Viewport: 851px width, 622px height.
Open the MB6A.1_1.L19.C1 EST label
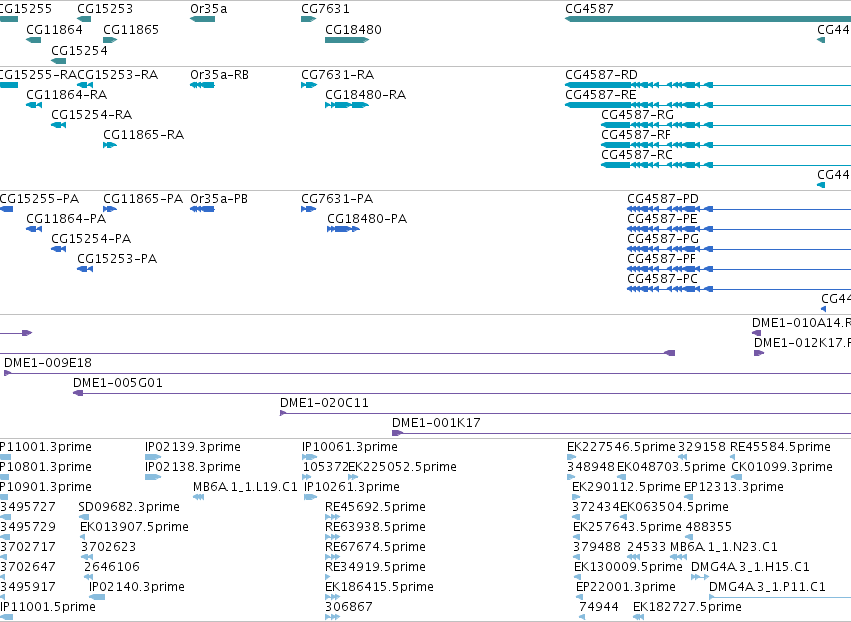[245, 487]
